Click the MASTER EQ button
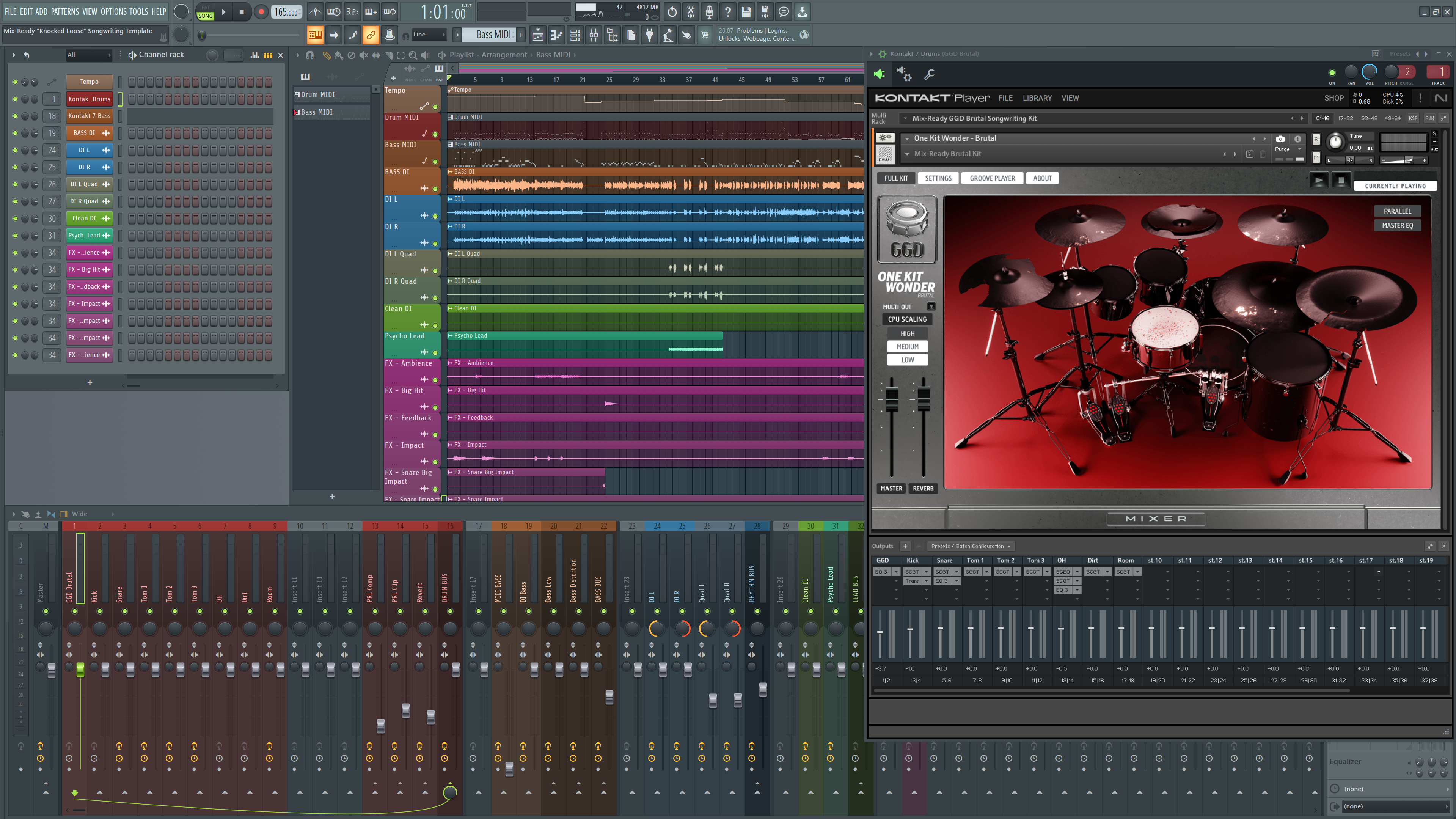This screenshot has height=819, width=1456. tap(1397, 226)
